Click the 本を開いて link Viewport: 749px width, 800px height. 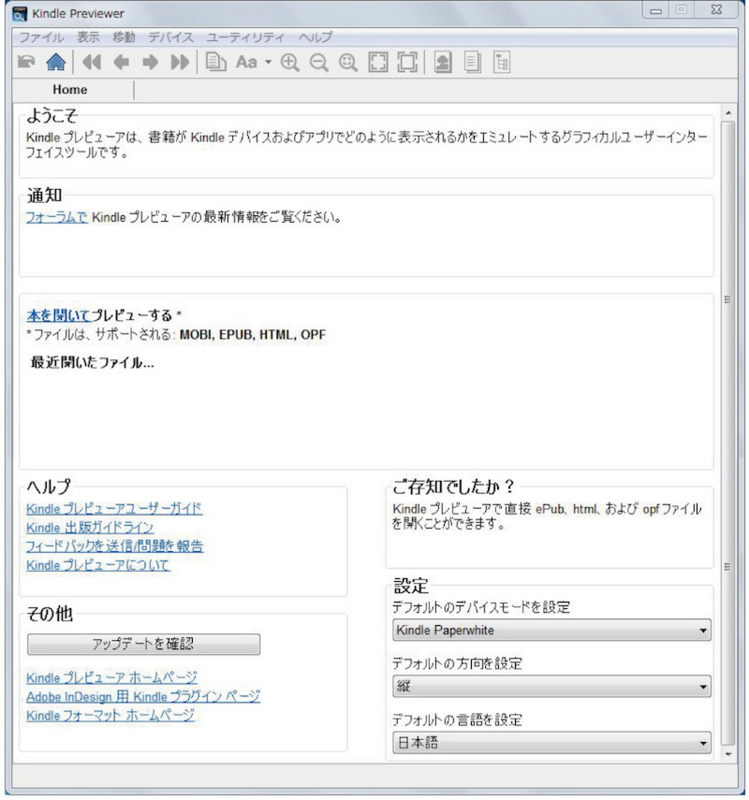click(x=58, y=315)
